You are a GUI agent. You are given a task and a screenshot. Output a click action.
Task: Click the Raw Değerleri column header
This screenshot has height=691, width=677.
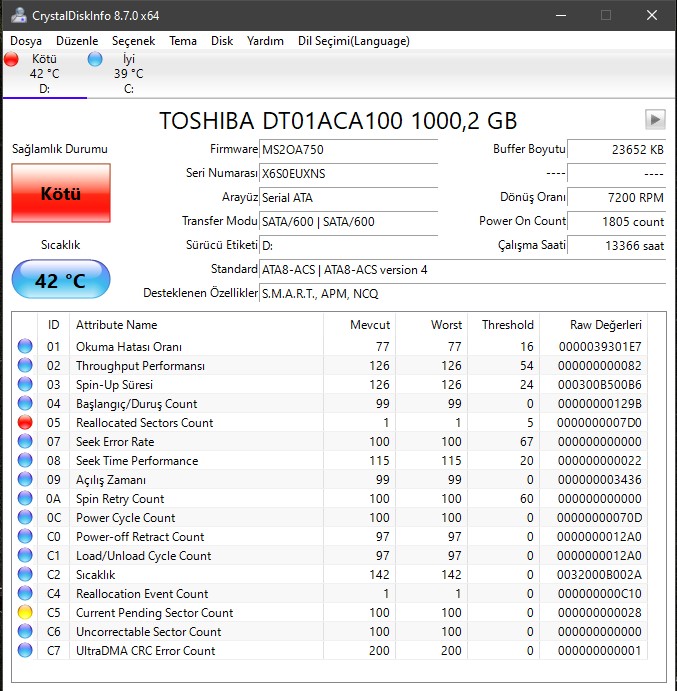click(x=605, y=325)
